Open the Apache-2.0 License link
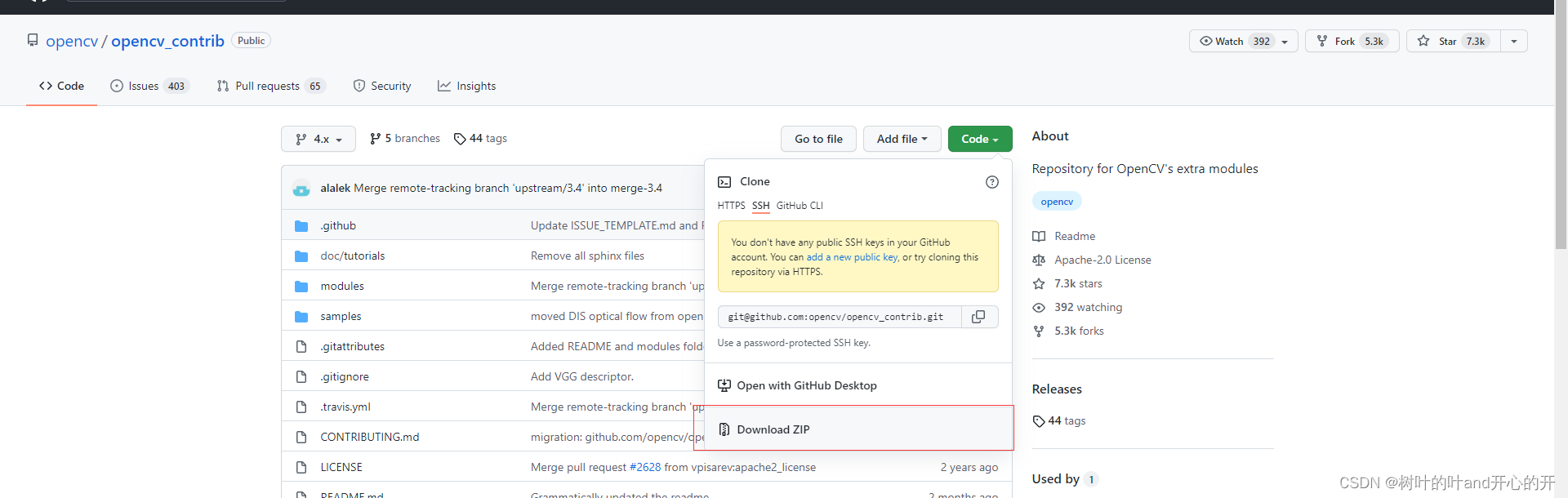 [1092, 260]
